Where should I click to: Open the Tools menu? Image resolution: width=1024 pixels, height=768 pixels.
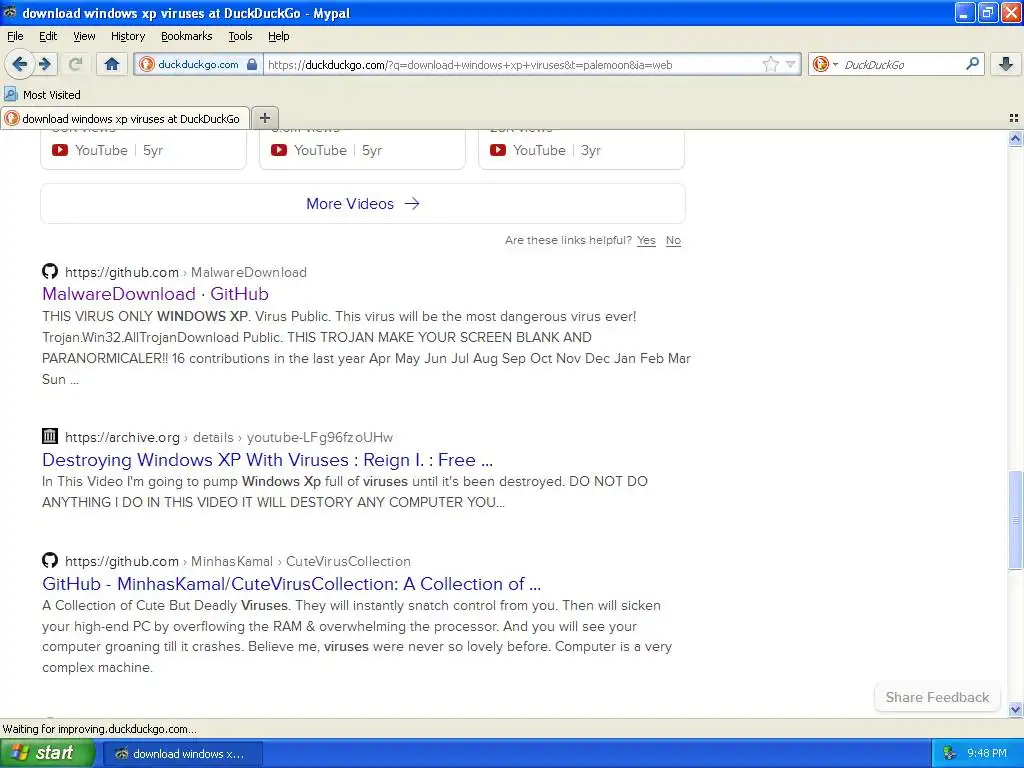(x=240, y=36)
